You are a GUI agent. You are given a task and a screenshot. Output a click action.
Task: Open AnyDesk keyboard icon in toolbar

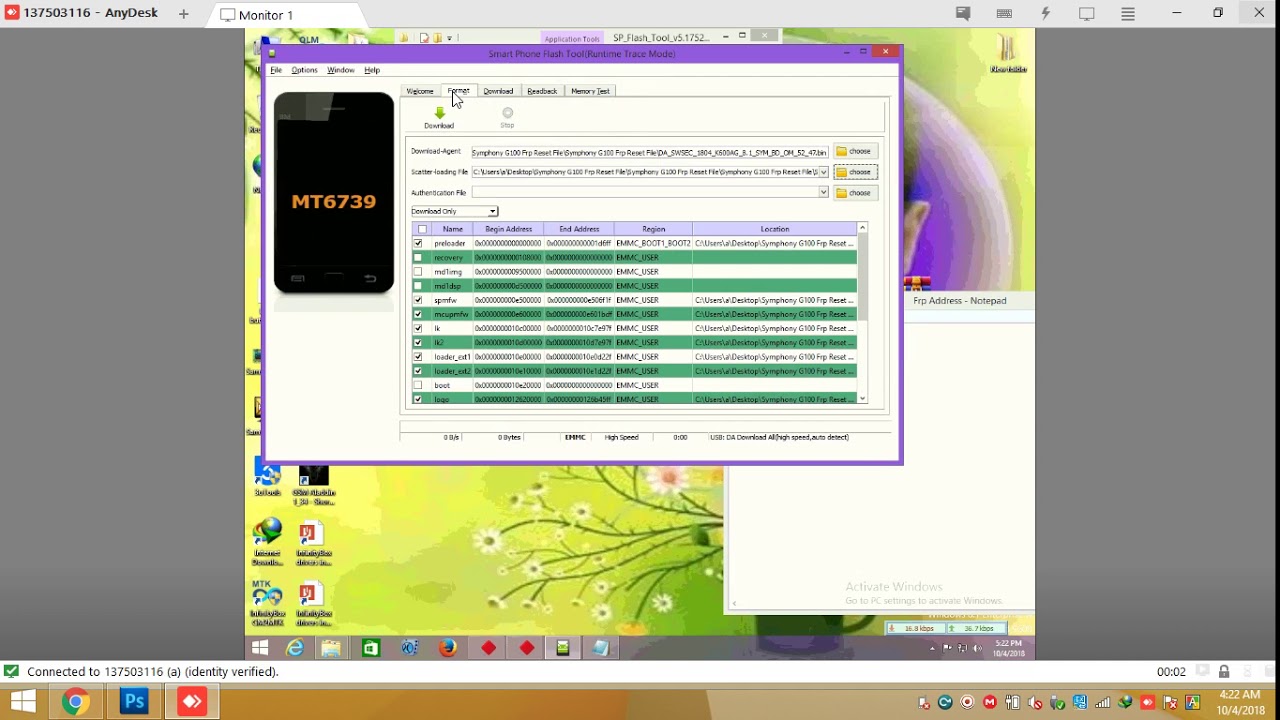point(1005,14)
